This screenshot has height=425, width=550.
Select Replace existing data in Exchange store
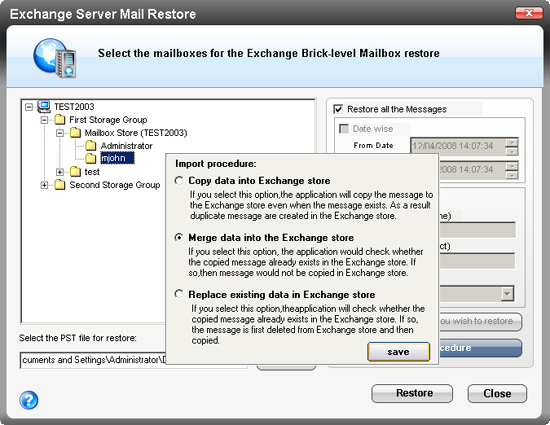(179, 294)
